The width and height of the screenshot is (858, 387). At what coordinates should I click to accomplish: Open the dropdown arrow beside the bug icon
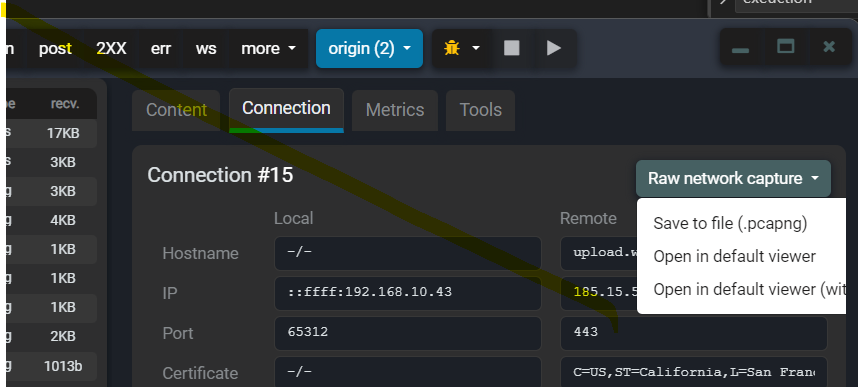476,49
